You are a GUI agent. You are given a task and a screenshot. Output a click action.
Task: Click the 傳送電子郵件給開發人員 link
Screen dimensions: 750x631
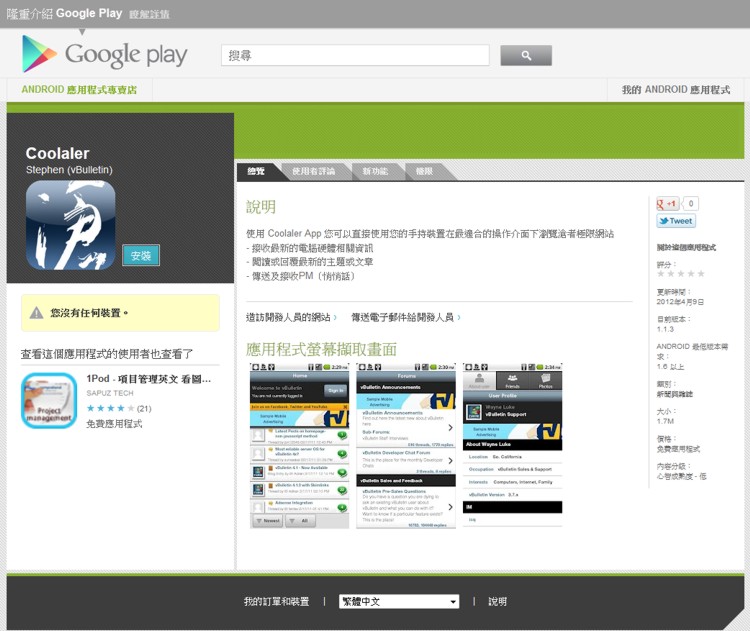(x=402, y=317)
